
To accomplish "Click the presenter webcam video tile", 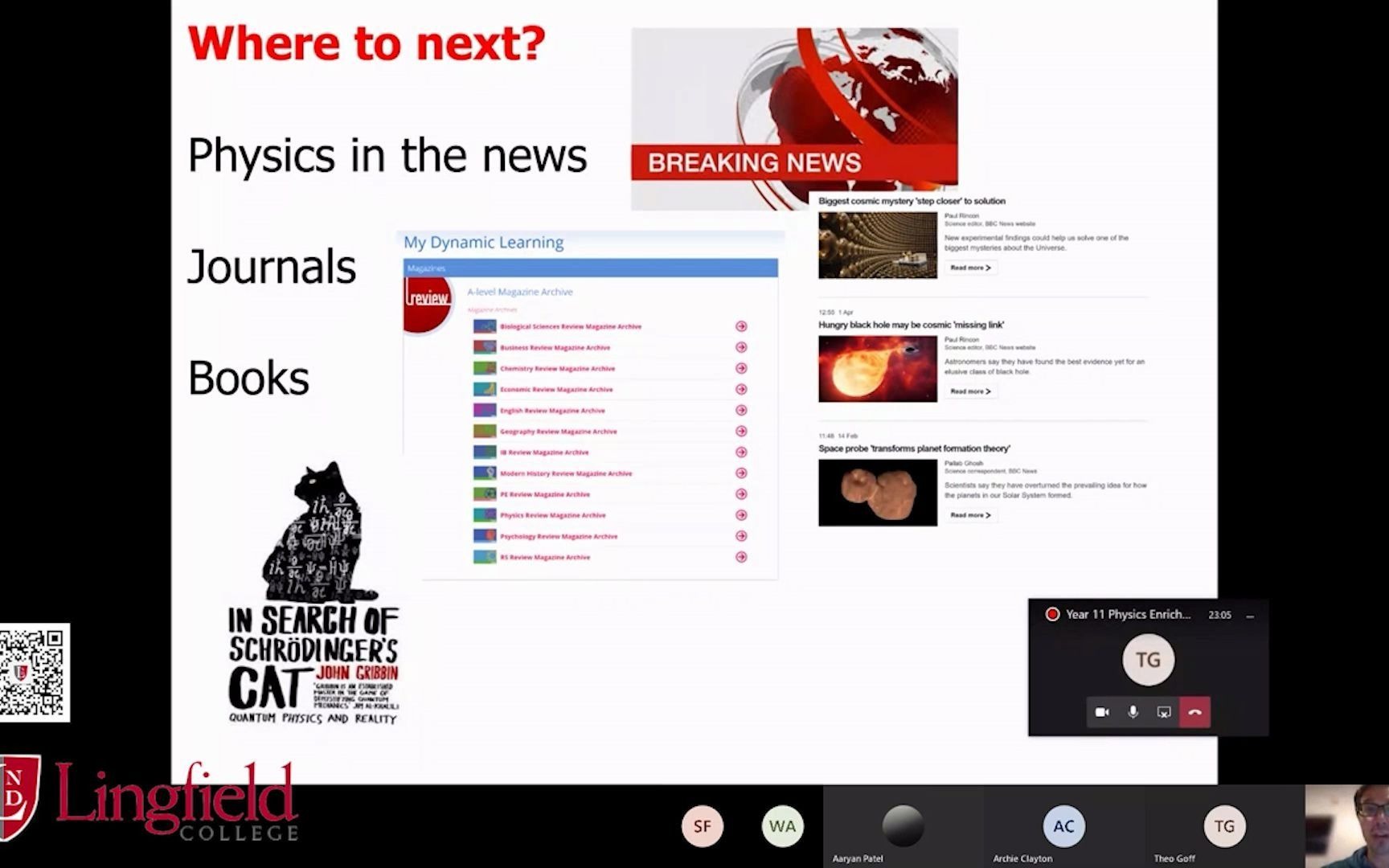I will [1347, 826].
